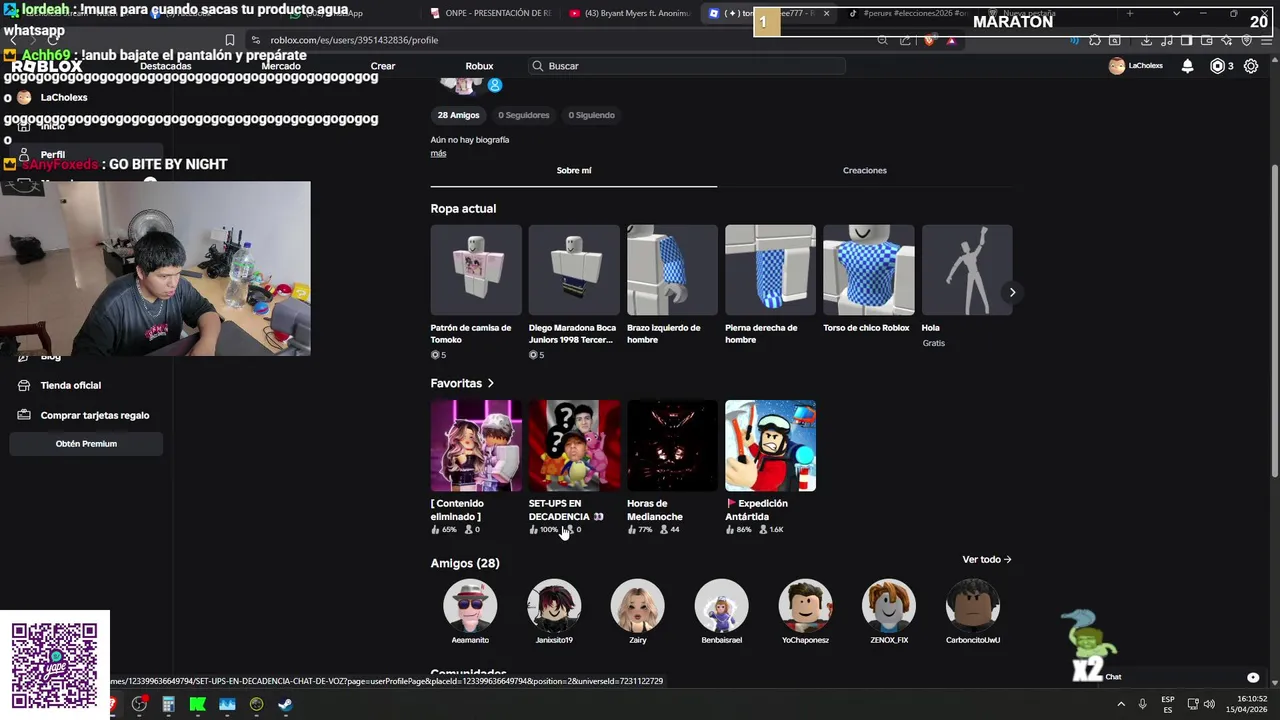
Task: Click the next arrow in Ropa actual carousel
Action: coord(1012,292)
